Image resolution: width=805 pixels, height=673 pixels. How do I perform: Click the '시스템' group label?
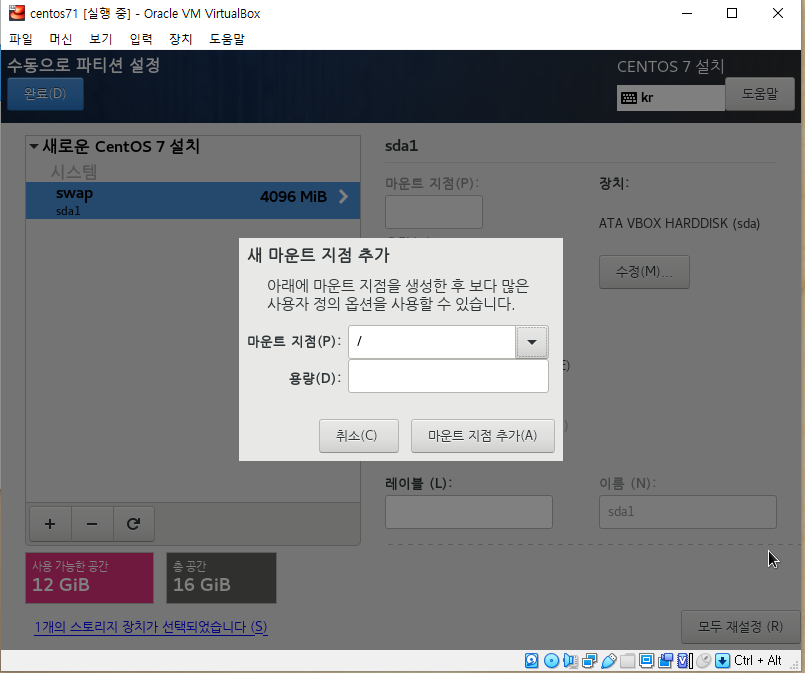pyautogui.click(x=74, y=171)
